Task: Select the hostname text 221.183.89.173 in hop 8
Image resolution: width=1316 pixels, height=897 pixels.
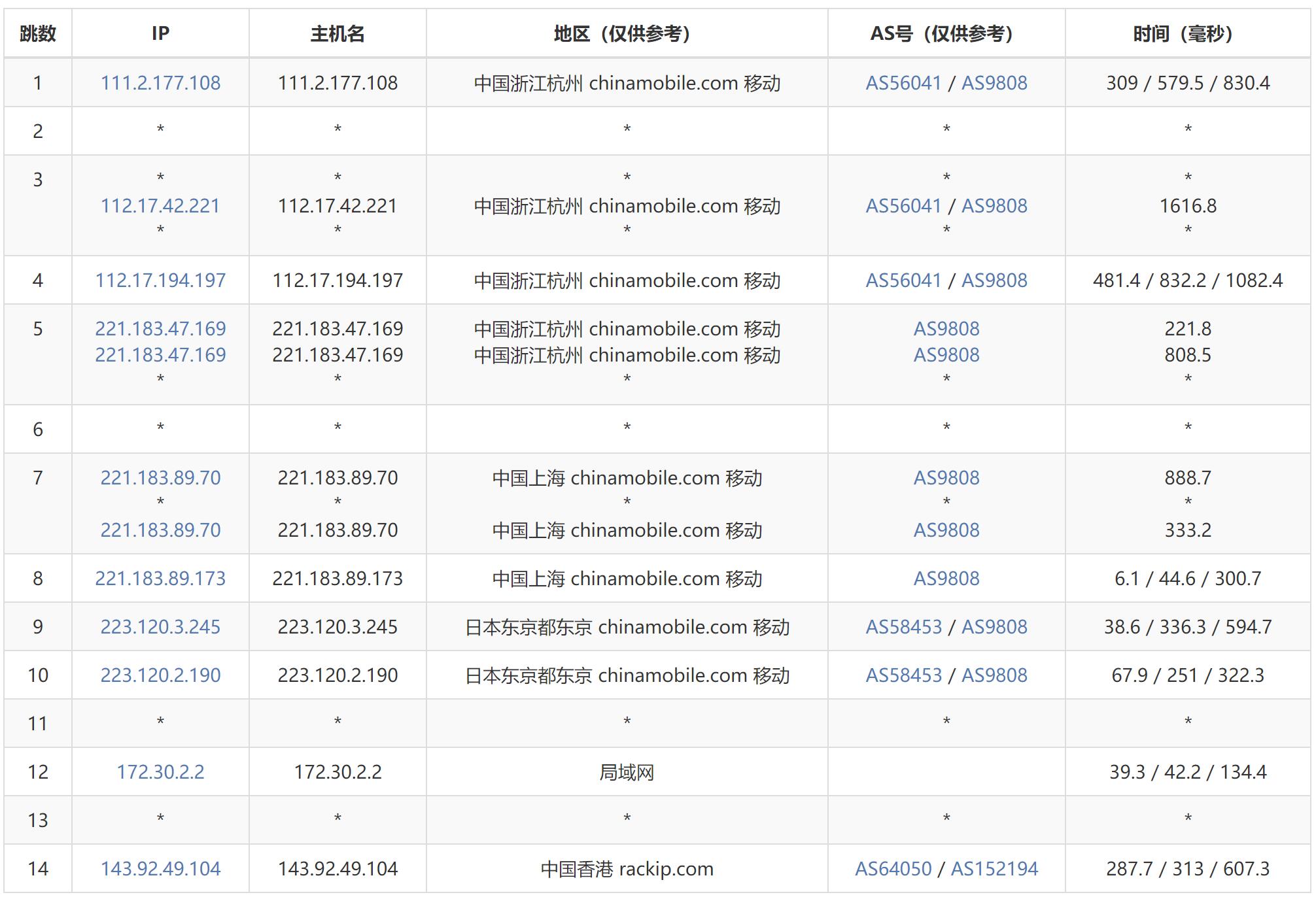Action: tap(338, 579)
